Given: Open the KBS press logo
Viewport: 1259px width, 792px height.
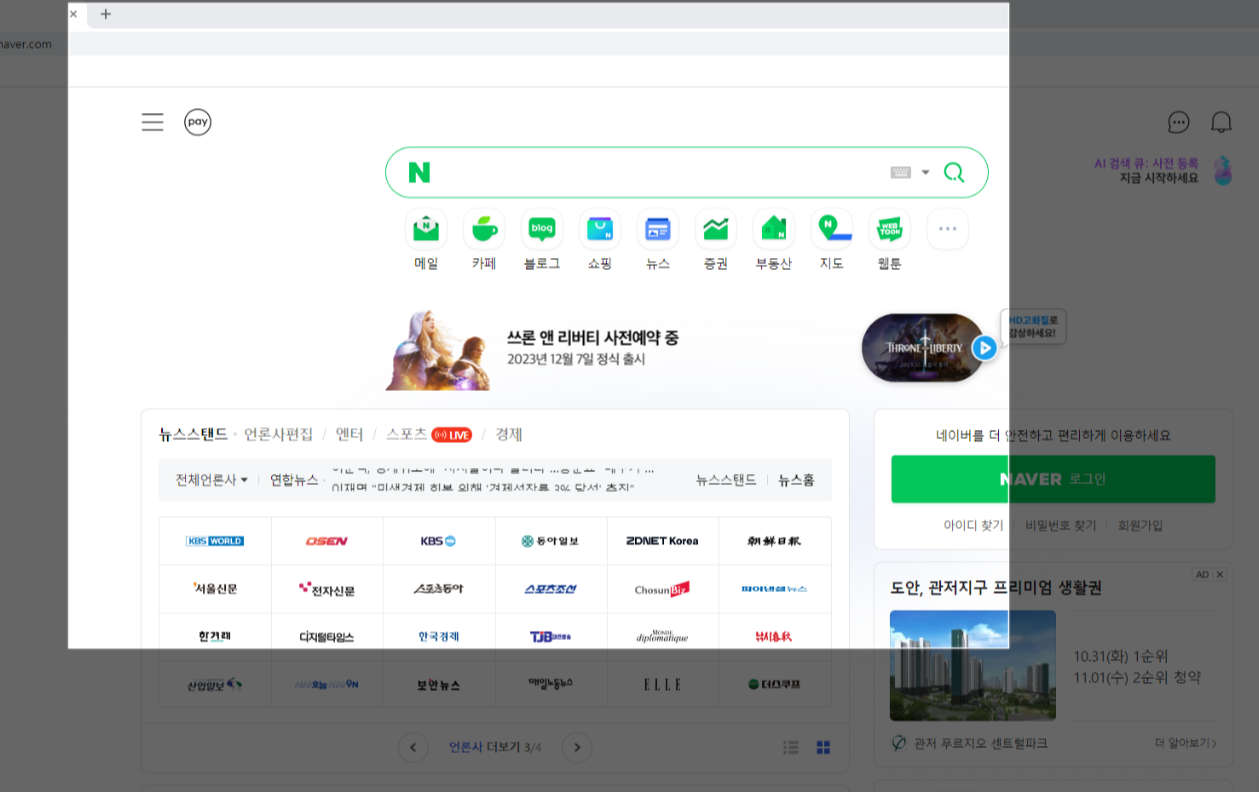Looking at the screenshot, I should (439, 541).
